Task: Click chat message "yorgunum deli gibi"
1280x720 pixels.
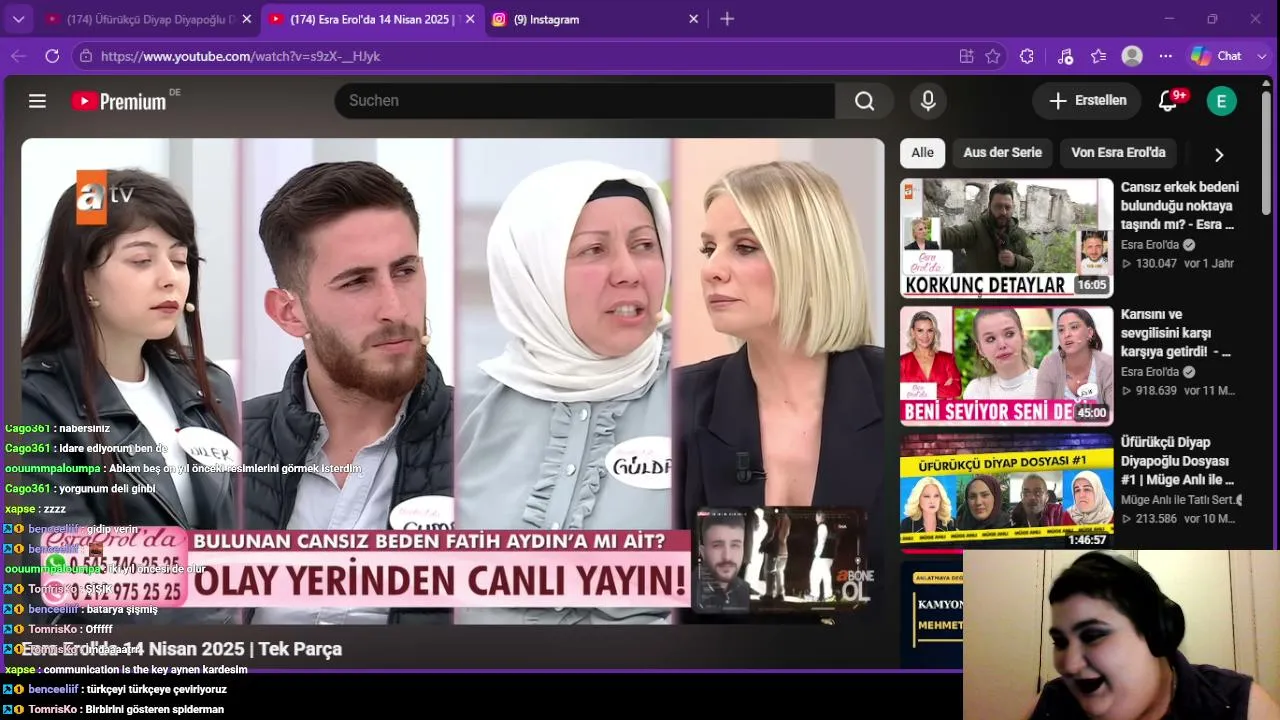Action: (107, 488)
